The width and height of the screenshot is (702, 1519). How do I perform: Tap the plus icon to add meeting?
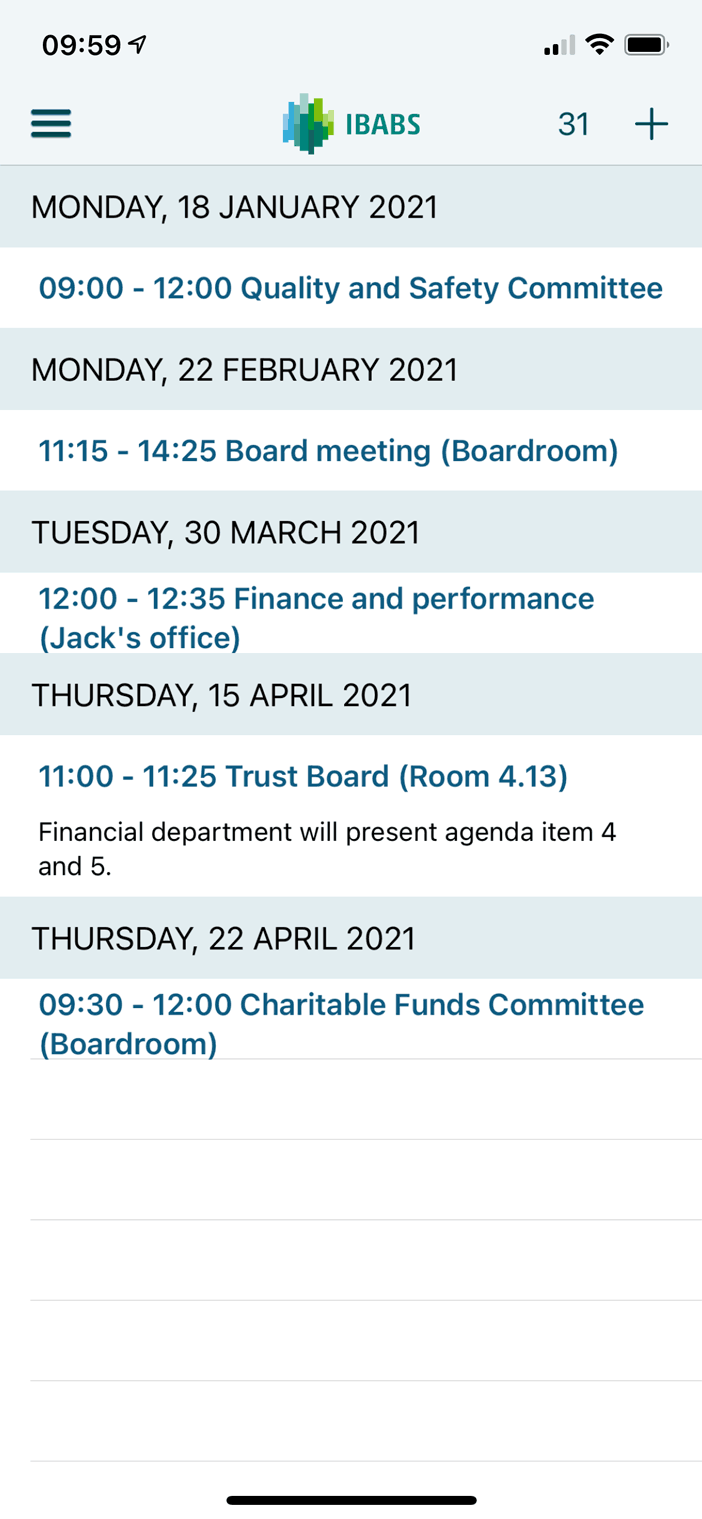[x=651, y=124]
